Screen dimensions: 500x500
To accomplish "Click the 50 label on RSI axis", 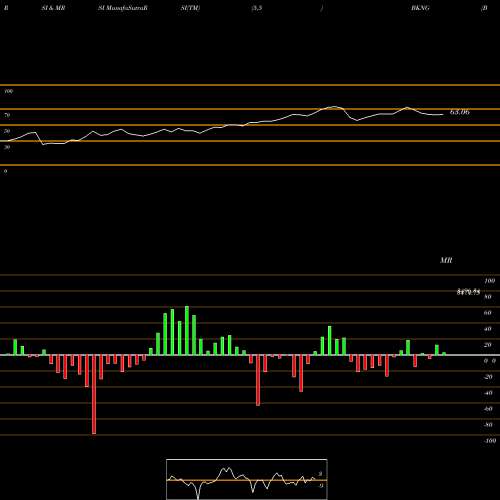I will [7, 131].
